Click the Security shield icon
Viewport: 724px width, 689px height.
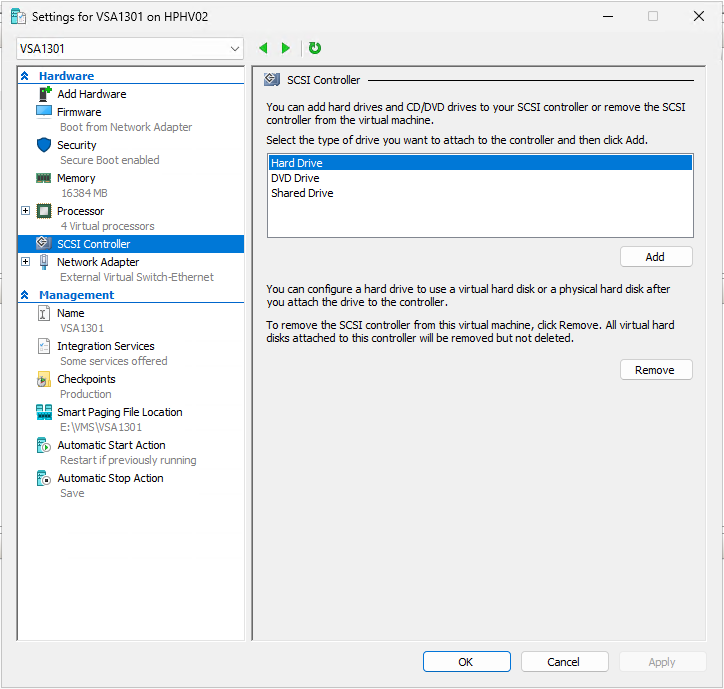click(x=44, y=145)
